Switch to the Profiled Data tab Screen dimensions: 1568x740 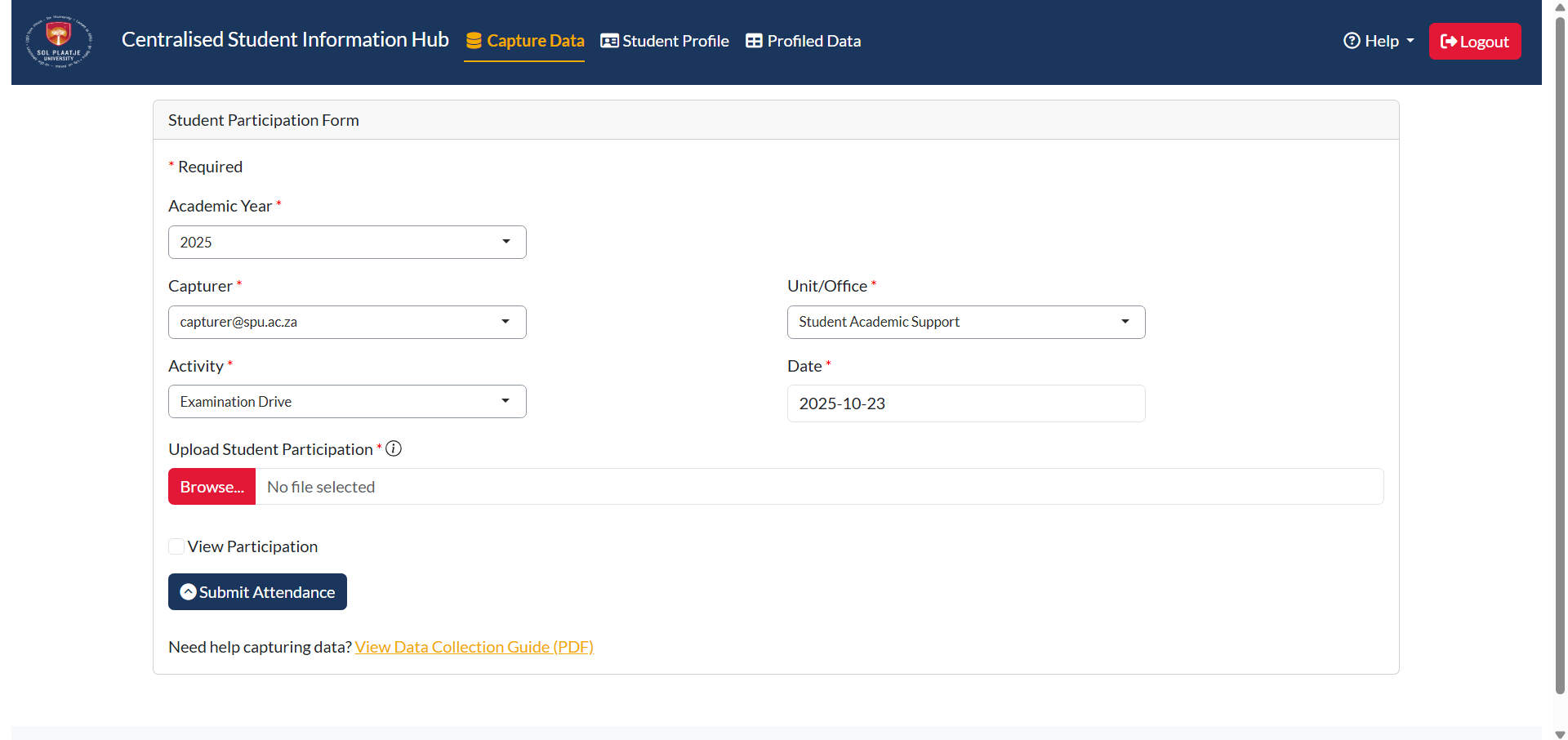click(813, 41)
